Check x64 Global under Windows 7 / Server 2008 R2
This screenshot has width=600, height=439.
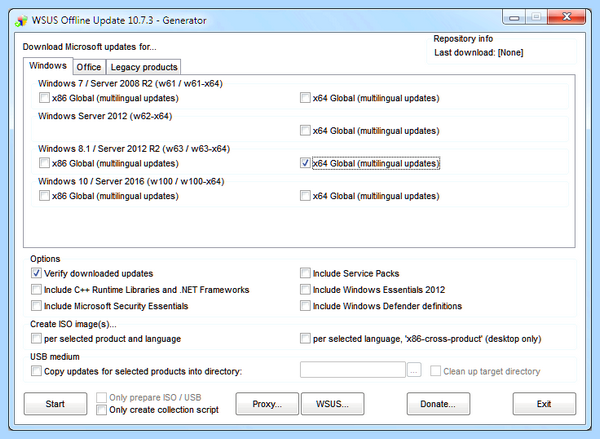click(305, 98)
